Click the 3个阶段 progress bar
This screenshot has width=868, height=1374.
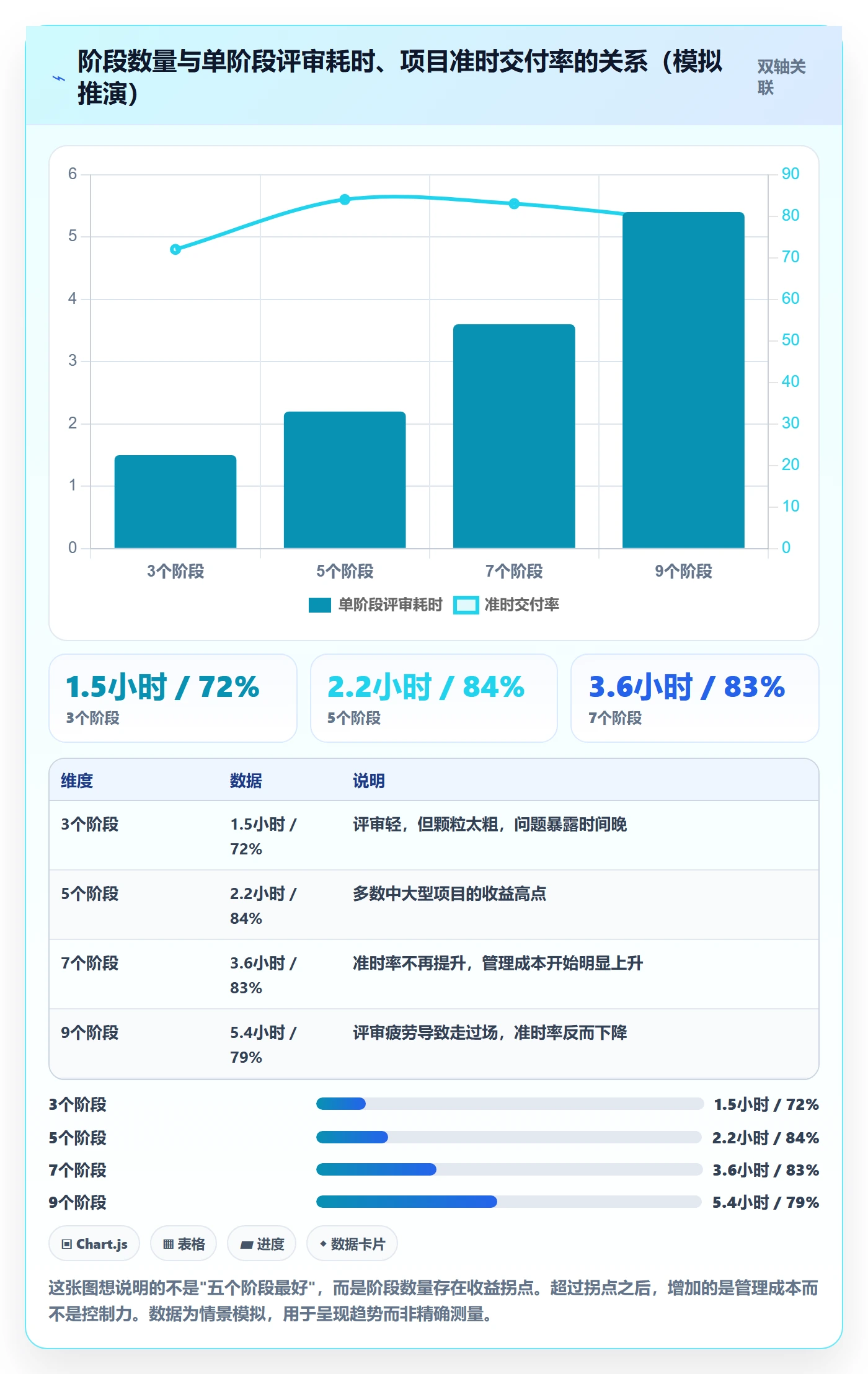tap(510, 1104)
